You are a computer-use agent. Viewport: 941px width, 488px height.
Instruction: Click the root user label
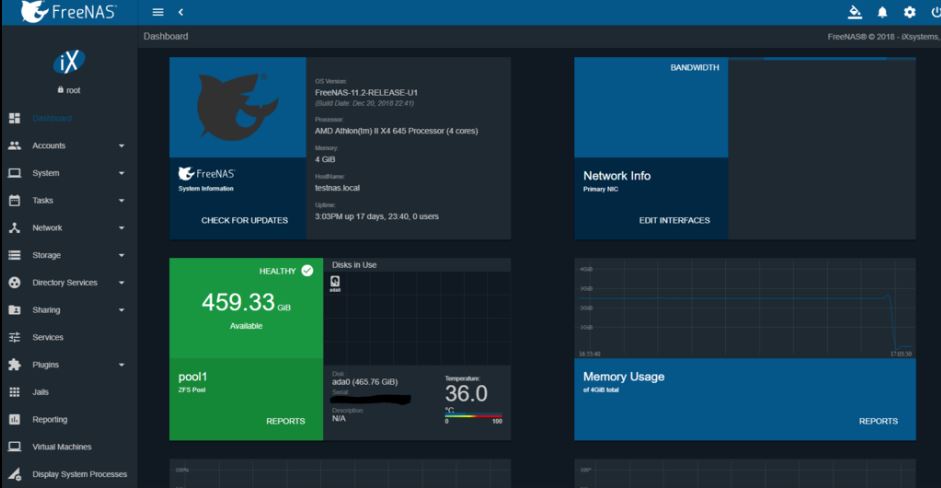pyautogui.click(x=69, y=90)
